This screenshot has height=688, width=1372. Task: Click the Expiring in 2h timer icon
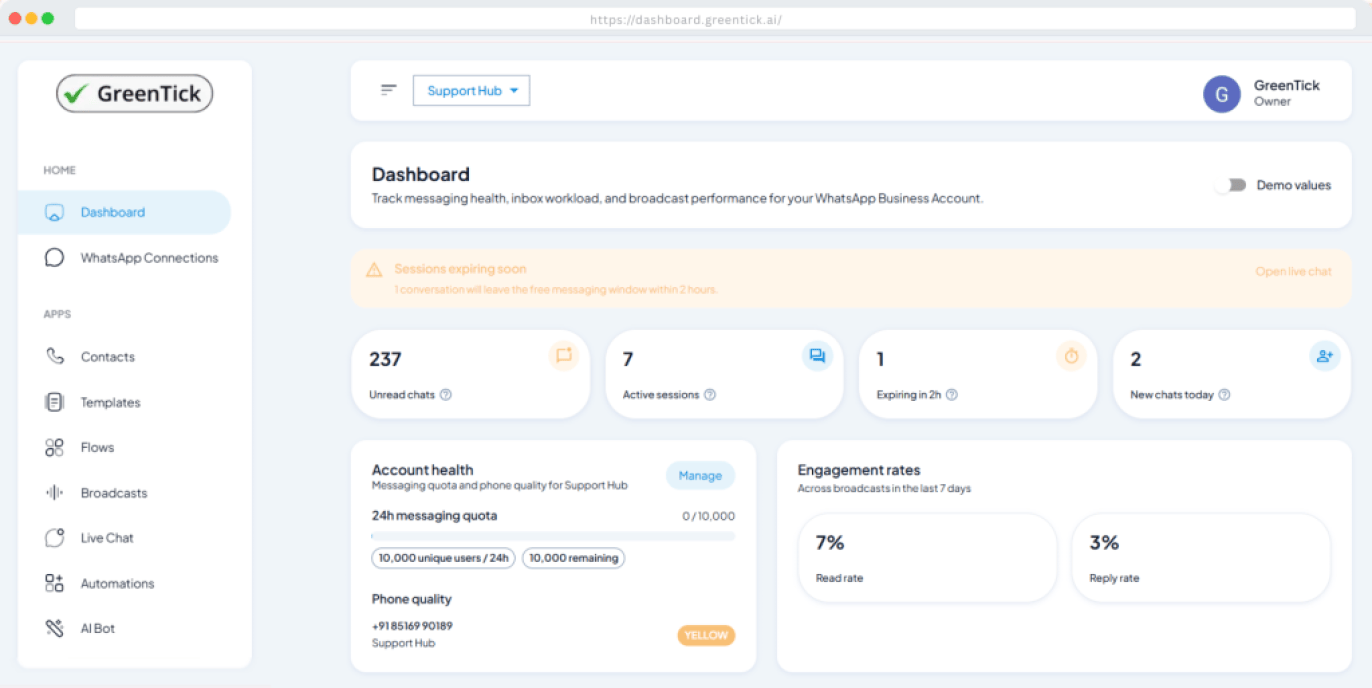(1071, 355)
